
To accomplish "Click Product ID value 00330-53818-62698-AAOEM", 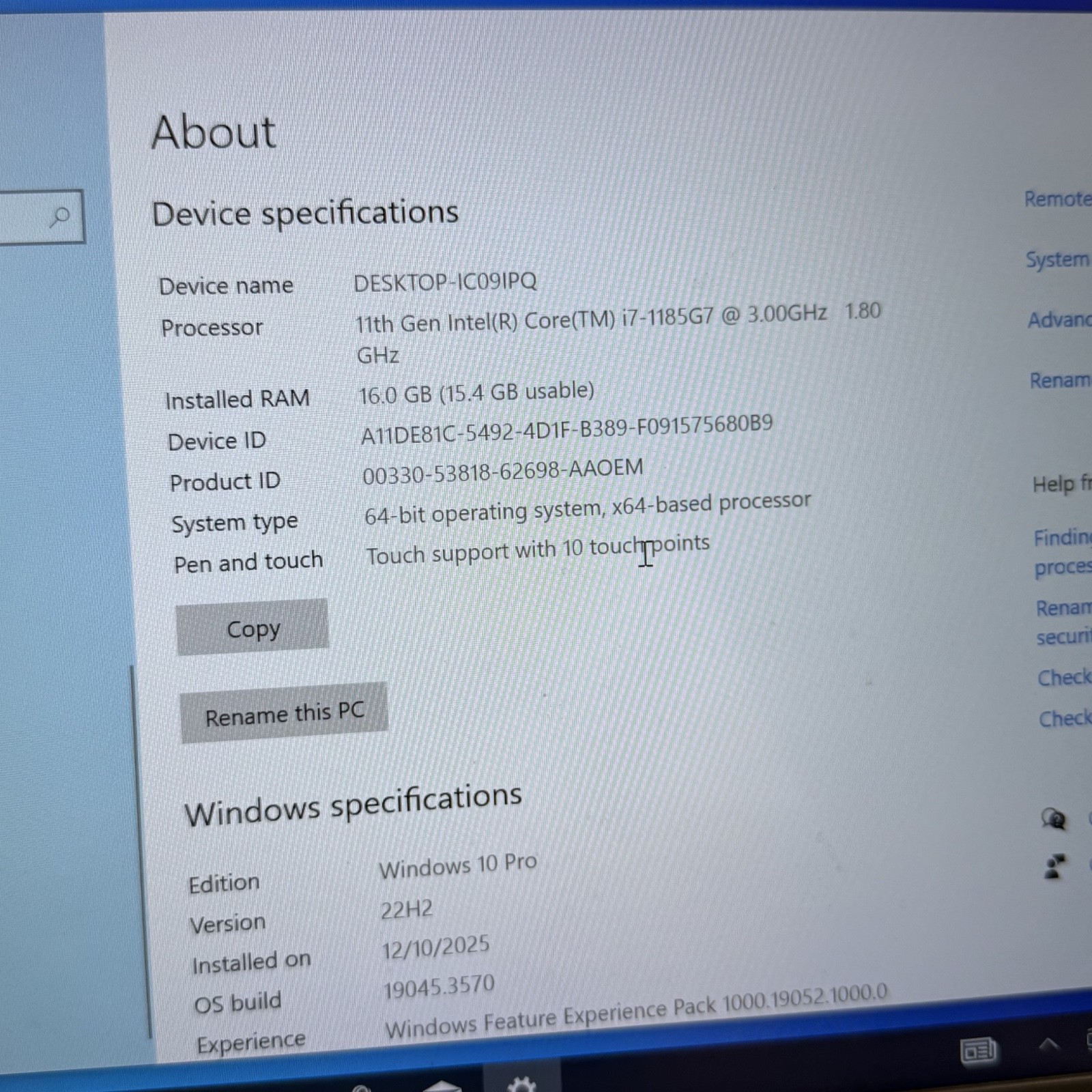I will tap(502, 472).
